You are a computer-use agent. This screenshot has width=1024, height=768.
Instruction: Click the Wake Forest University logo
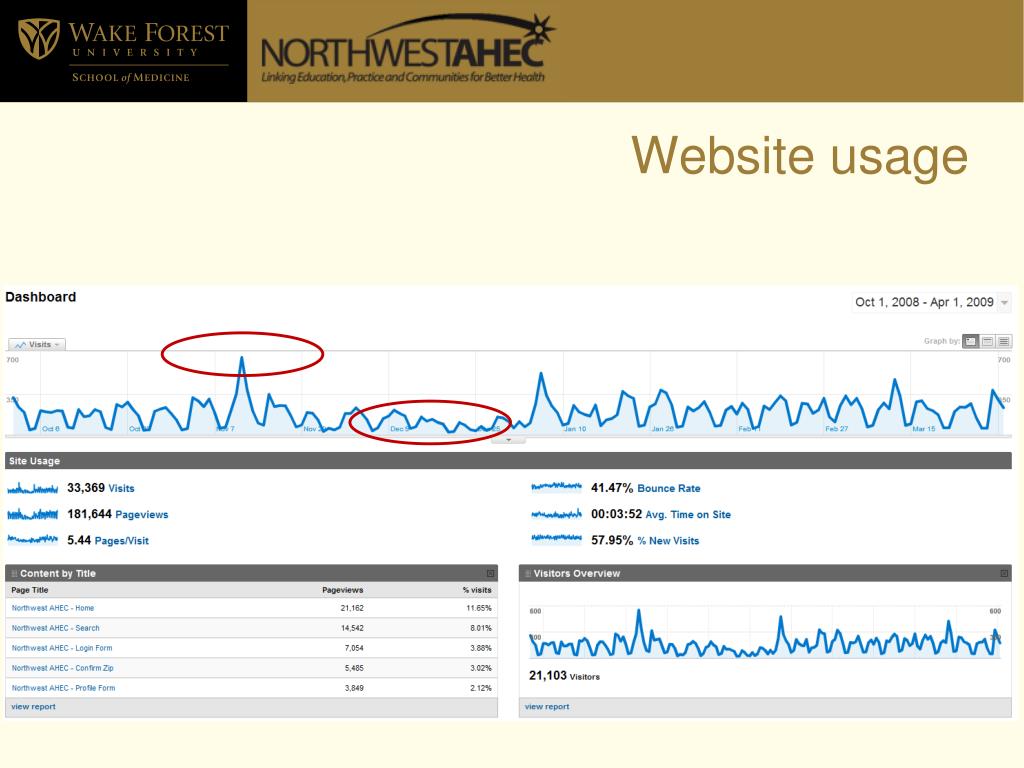coord(123,51)
